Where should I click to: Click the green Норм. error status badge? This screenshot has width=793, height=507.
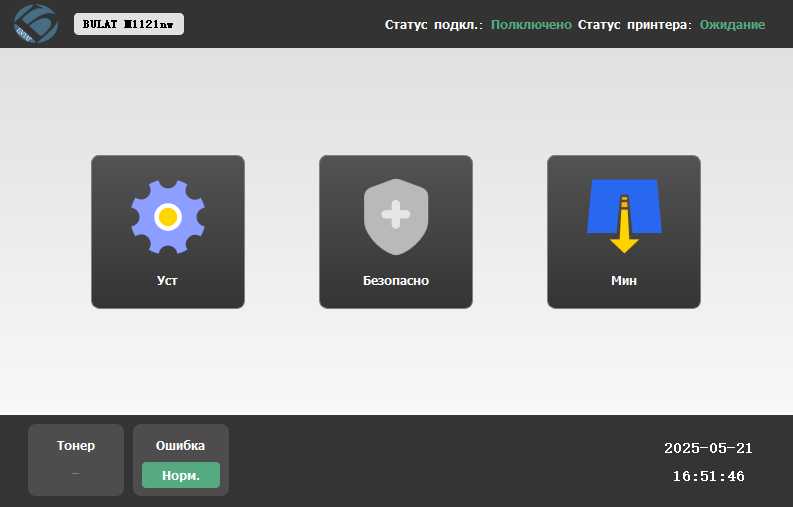point(181,475)
